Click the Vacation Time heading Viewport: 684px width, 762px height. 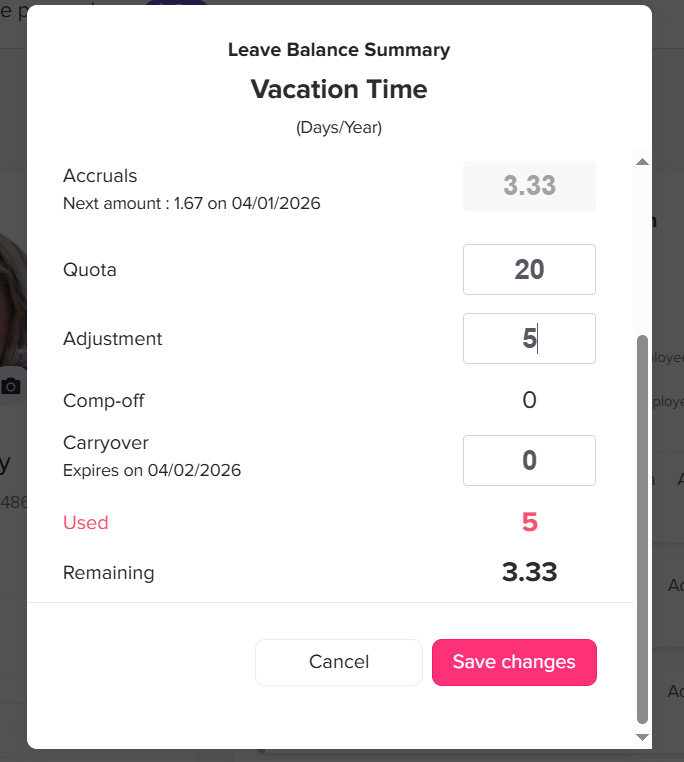[x=339, y=89]
